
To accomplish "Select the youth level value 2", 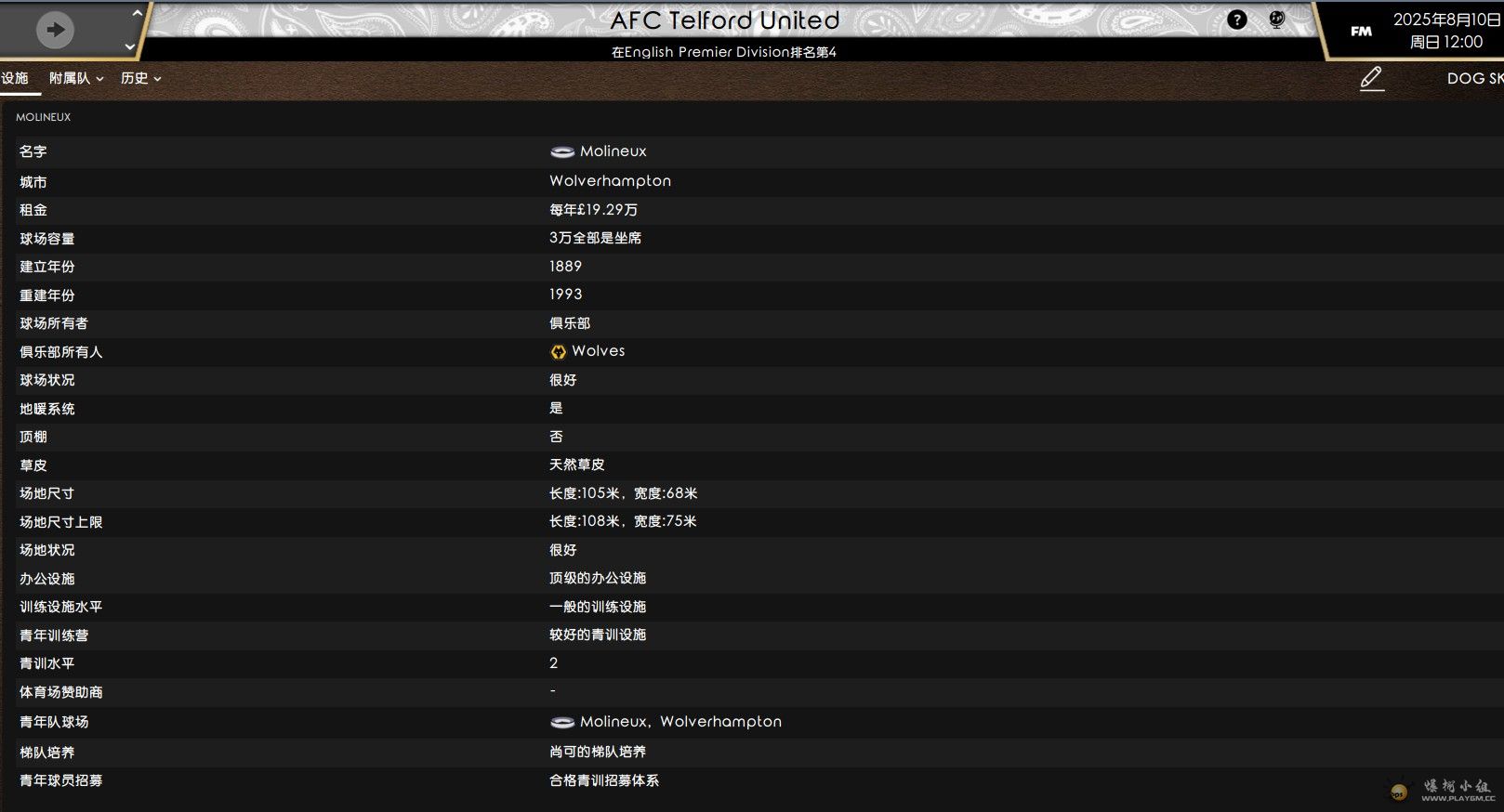I will coord(554,663).
